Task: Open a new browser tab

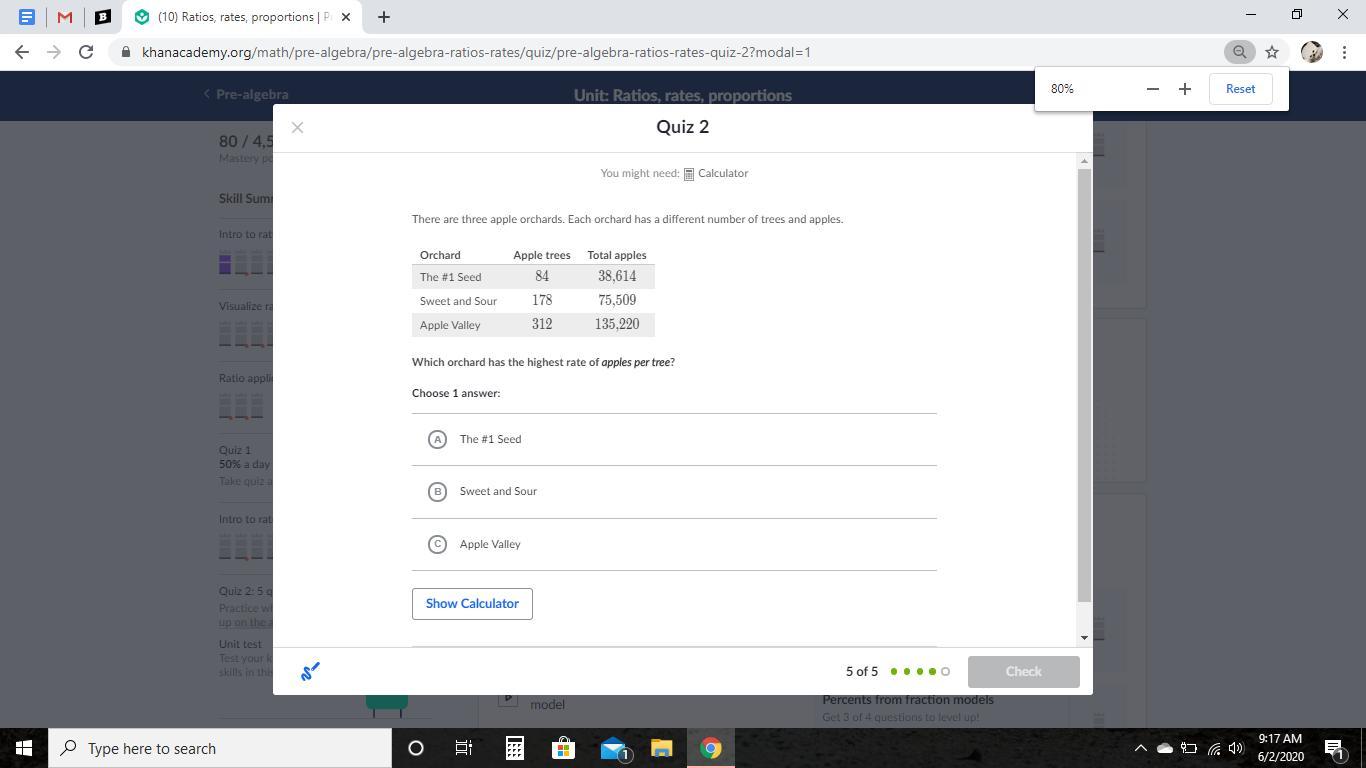Action: [x=384, y=17]
